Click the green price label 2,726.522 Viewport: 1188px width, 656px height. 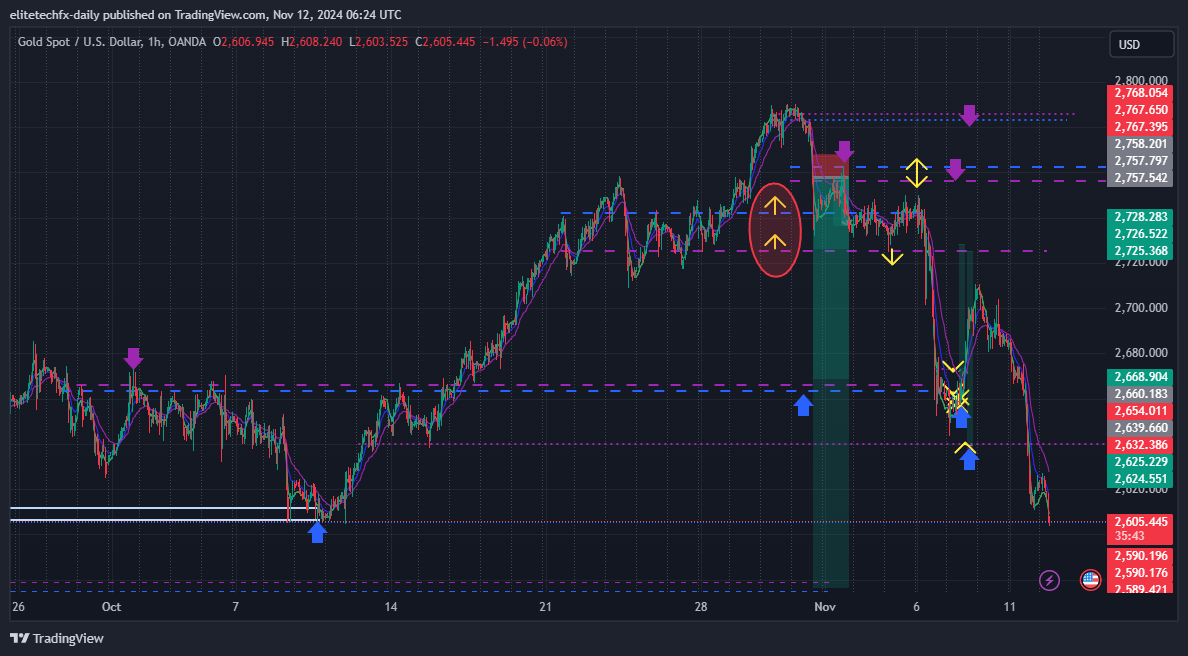[x=1140, y=234]
